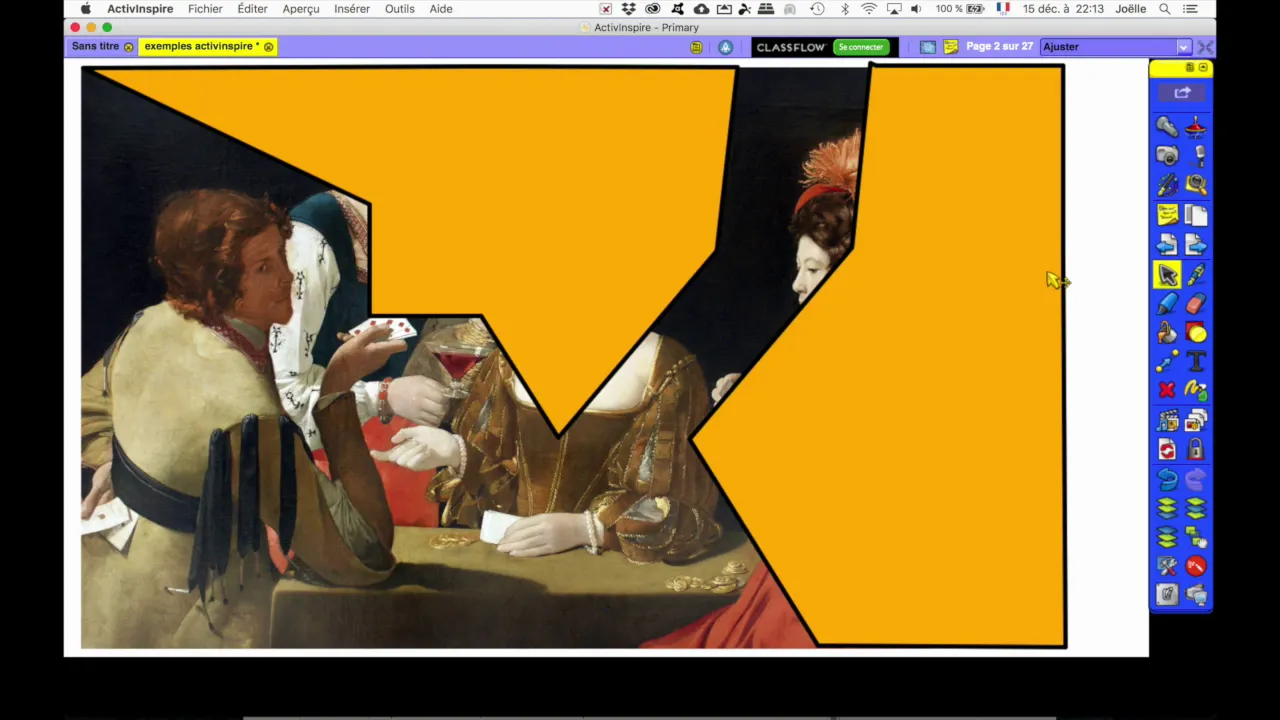Roll up the toolbox with arrow button
The width and height of the screenshot is (1280, 720).
(x=1203, y=67)
